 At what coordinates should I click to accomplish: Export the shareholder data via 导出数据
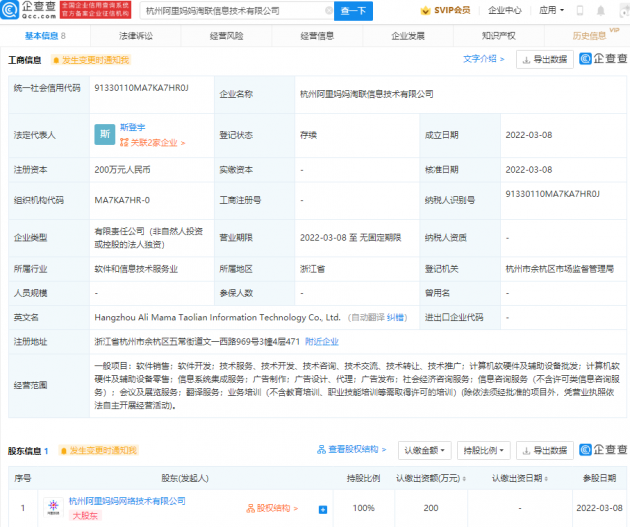pyautogui.click(x=544, y=450)
